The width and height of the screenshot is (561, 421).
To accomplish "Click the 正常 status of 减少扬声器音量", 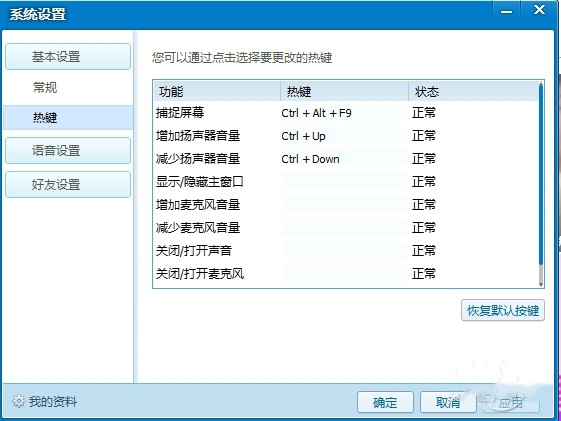I will 424,159.
